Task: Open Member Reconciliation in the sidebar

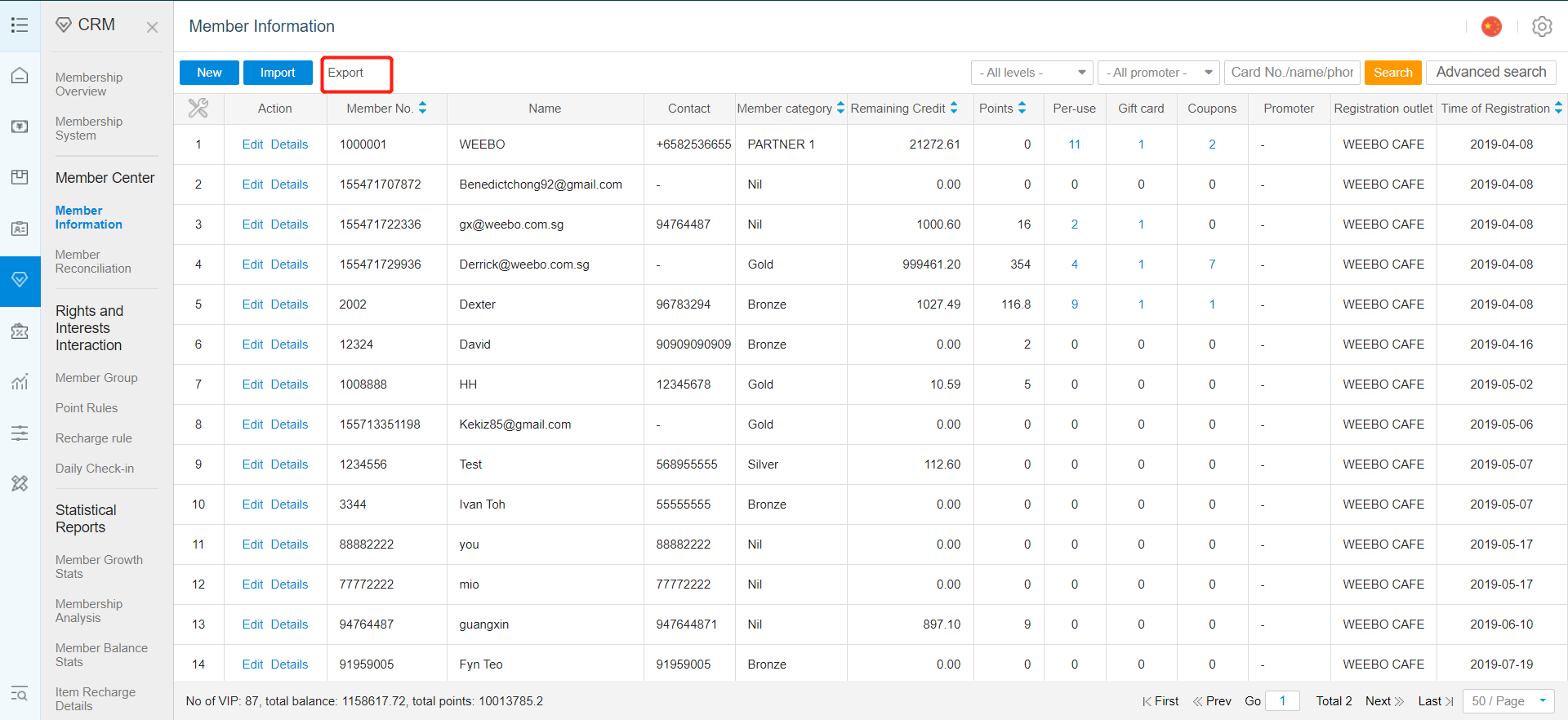Action: click(93, 261)
